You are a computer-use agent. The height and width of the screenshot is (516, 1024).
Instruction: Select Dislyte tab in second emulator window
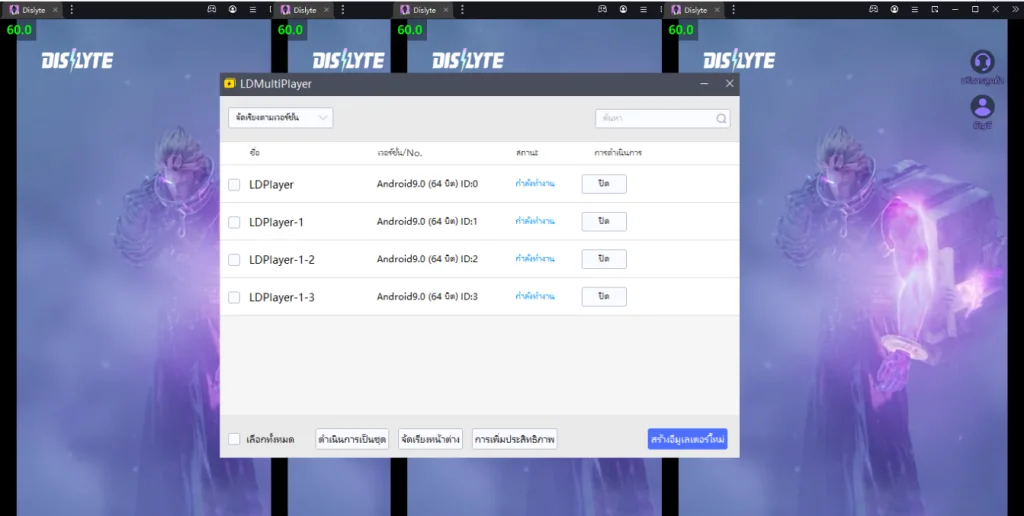tap(305, 10)
